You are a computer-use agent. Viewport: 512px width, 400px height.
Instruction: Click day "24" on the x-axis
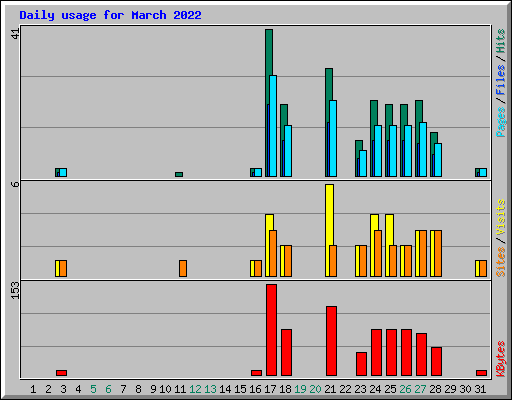375,389
